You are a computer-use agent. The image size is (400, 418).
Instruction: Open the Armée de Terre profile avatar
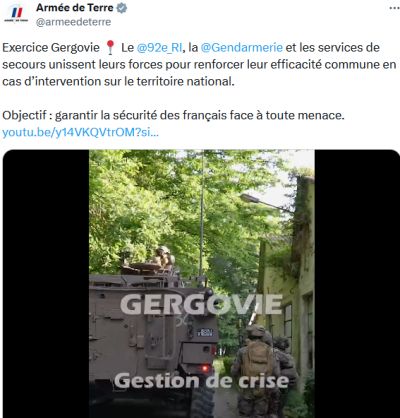[16, 14]
